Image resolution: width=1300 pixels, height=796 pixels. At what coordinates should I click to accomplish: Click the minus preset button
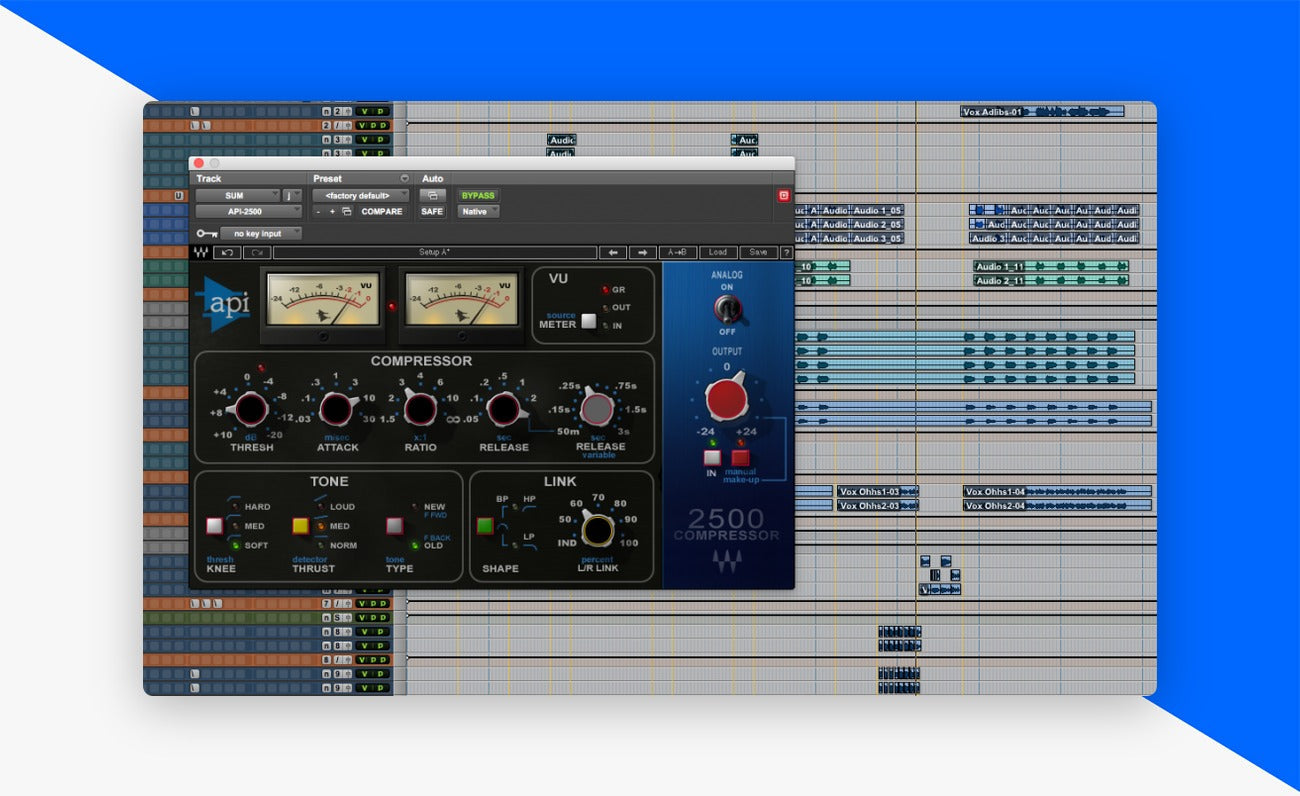tap(318, 212)
